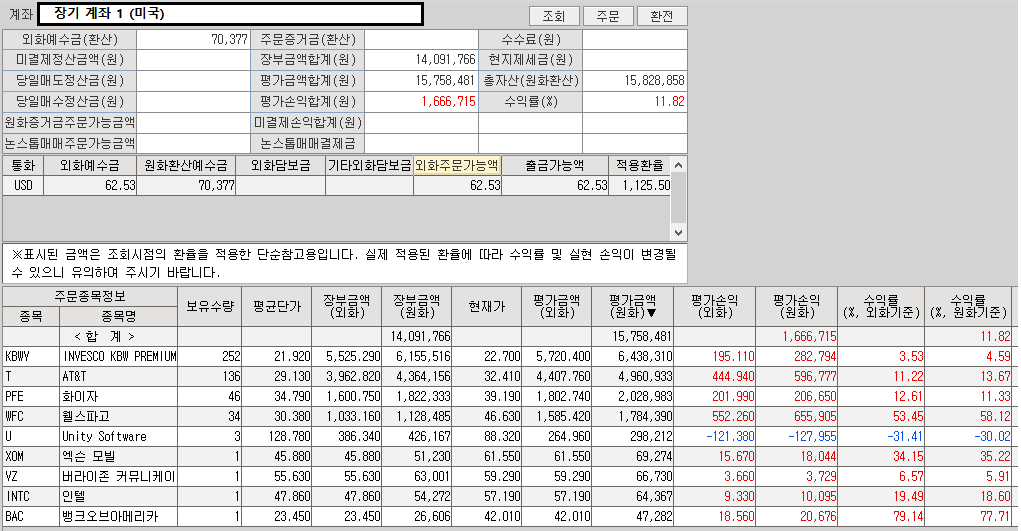The width and height of the screenshot is (1021, 531).
Task: Select the T ticker cell
Action: click(31, 377)
